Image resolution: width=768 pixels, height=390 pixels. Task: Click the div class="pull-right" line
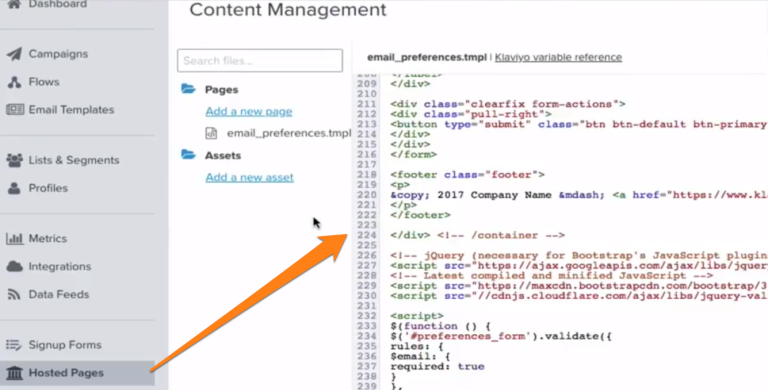471,114
